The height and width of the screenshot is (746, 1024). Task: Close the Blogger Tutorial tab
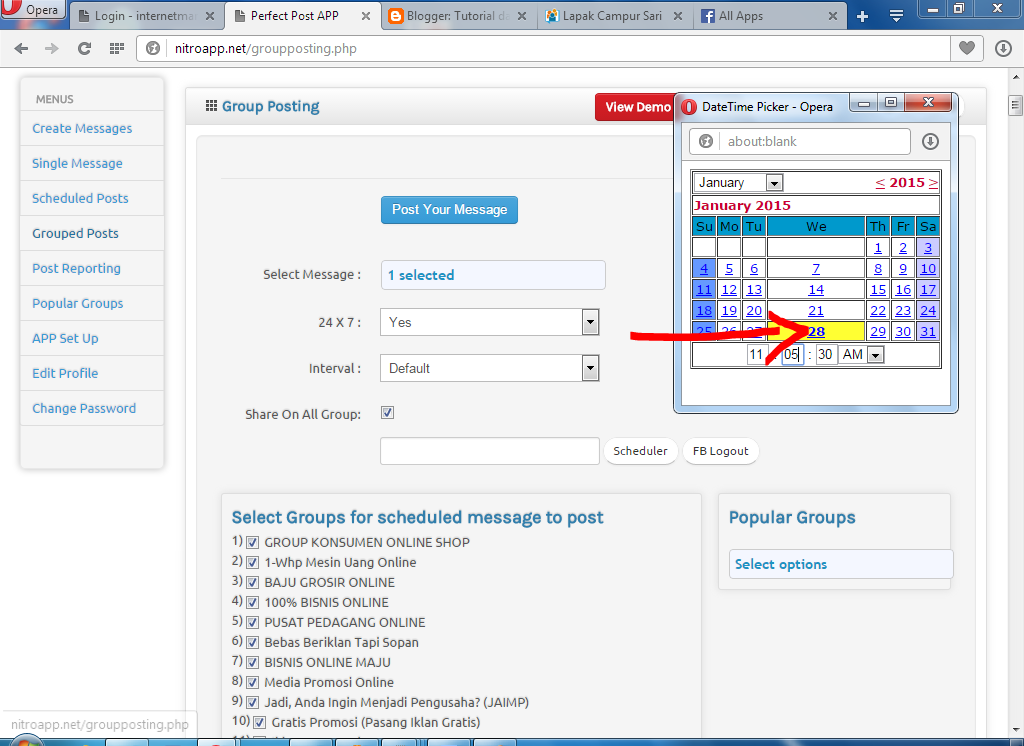[522, 16]
